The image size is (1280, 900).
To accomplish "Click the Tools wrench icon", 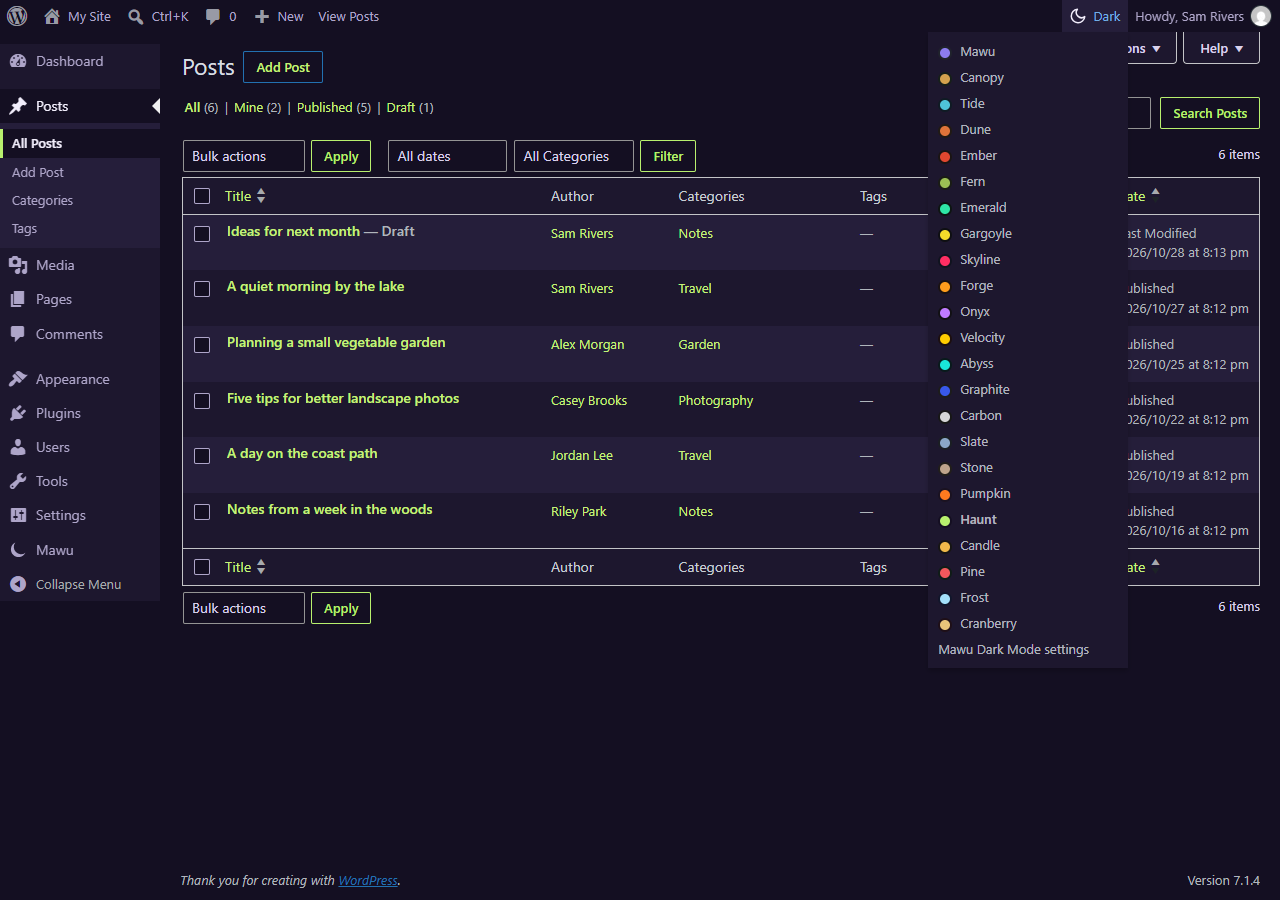I will [x=18, y=481].
